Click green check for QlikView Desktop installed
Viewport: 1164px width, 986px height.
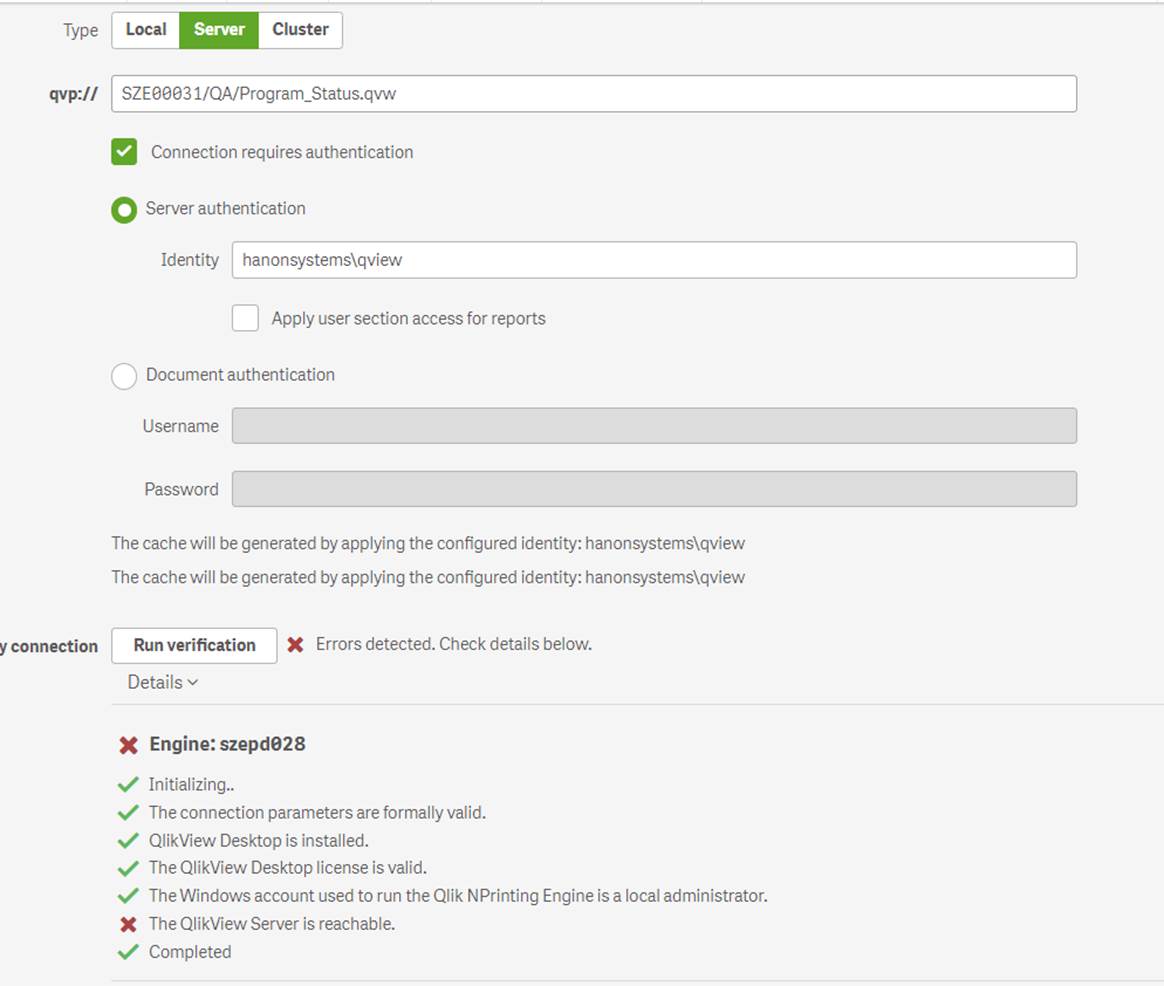tap(127, 841)
